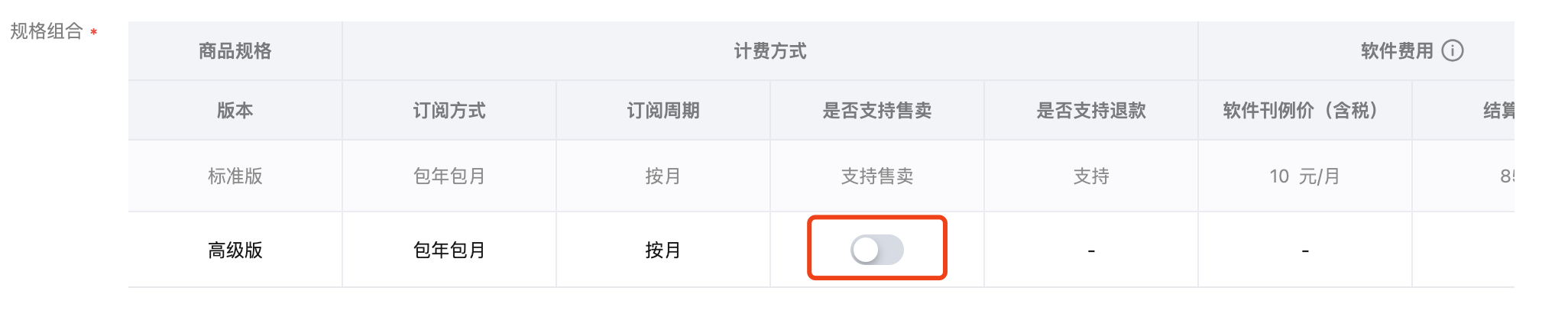Click the 高级版 refund support dash cell
This screenshot has height=336, width=1568.
tap(1090, 250)
